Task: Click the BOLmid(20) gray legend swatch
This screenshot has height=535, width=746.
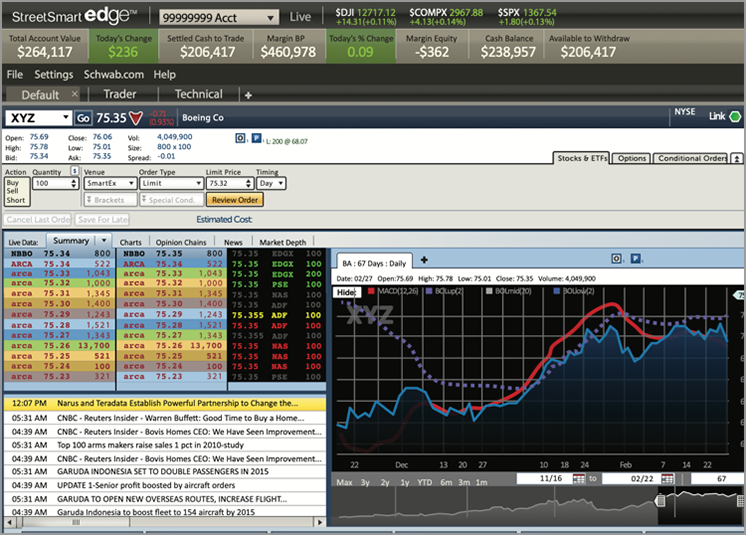Action: 489,291
